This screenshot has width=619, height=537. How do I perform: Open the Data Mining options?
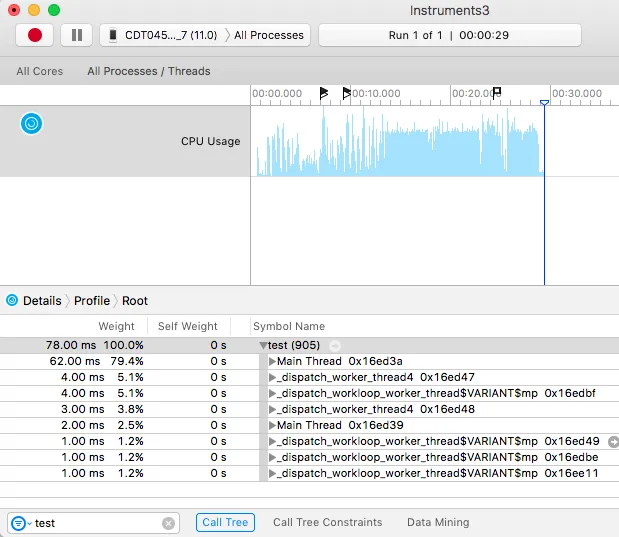click(438, 522)
